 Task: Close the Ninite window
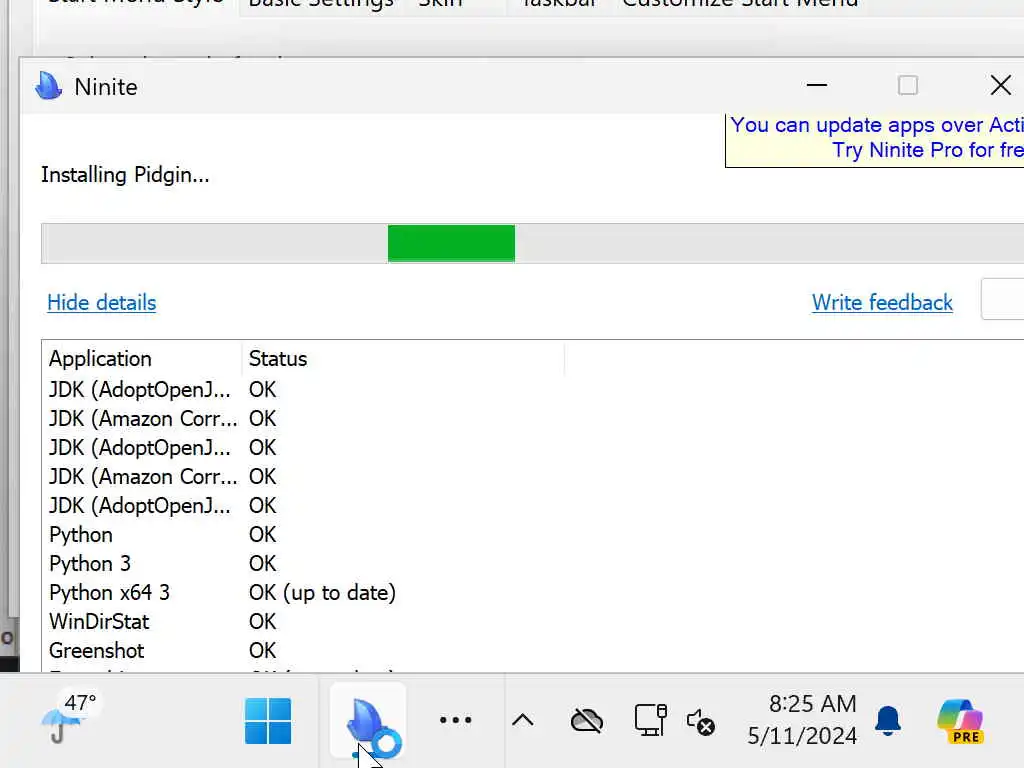1000,86
